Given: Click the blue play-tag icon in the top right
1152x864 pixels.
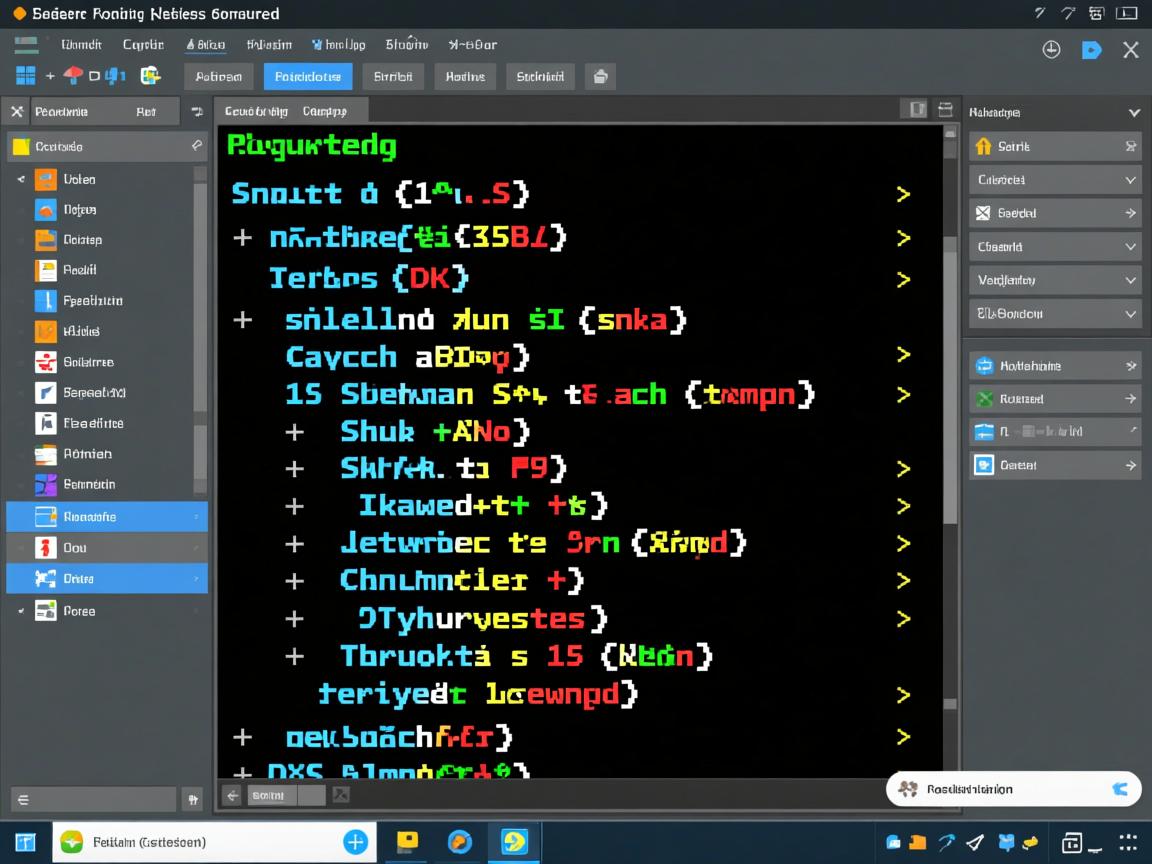Looking at the screenshot, I should 1092,50.
